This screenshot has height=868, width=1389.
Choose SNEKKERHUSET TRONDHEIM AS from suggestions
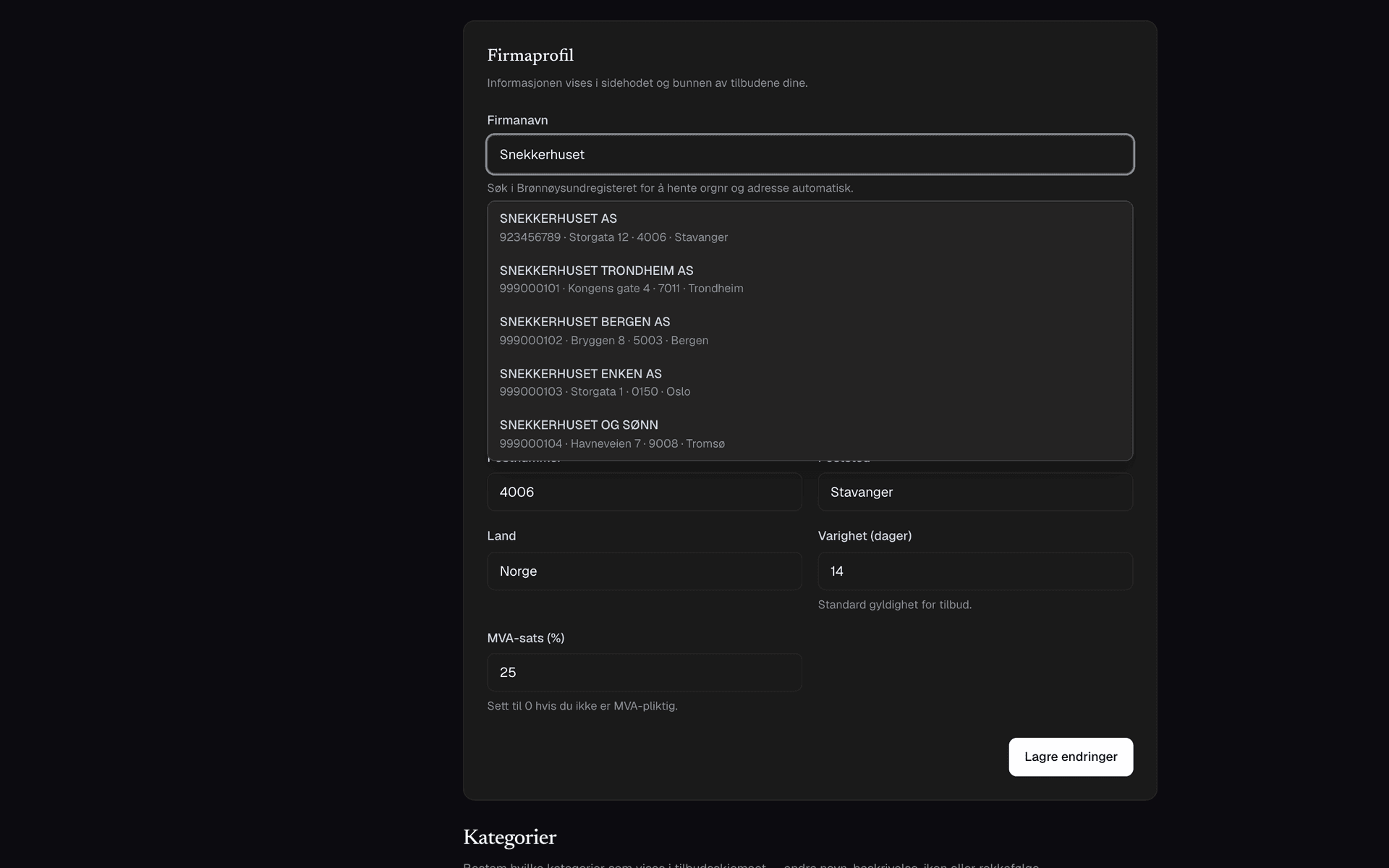click(810, 279)
